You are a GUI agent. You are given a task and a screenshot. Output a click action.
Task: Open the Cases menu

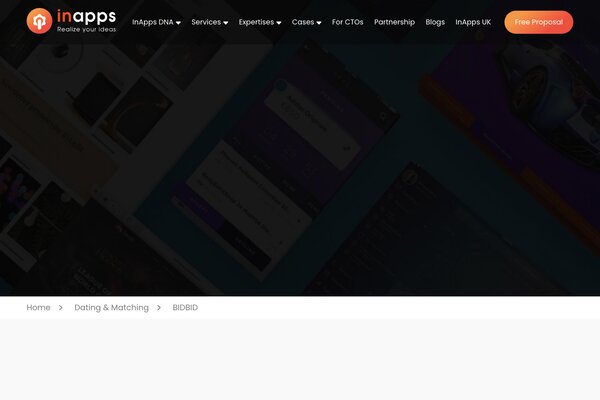tap(303, 22)
